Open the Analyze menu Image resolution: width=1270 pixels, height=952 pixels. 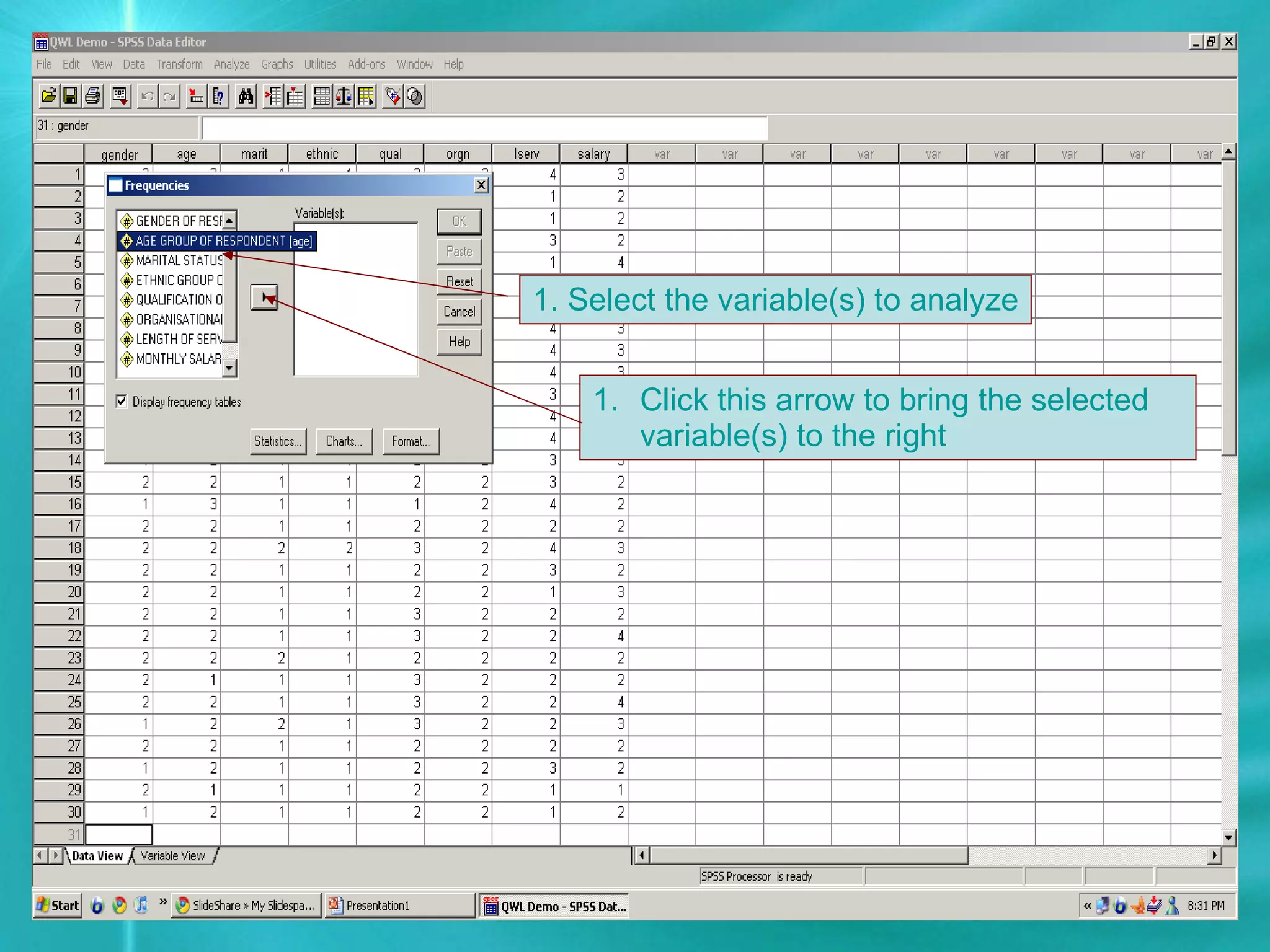(x=232, y=64)
